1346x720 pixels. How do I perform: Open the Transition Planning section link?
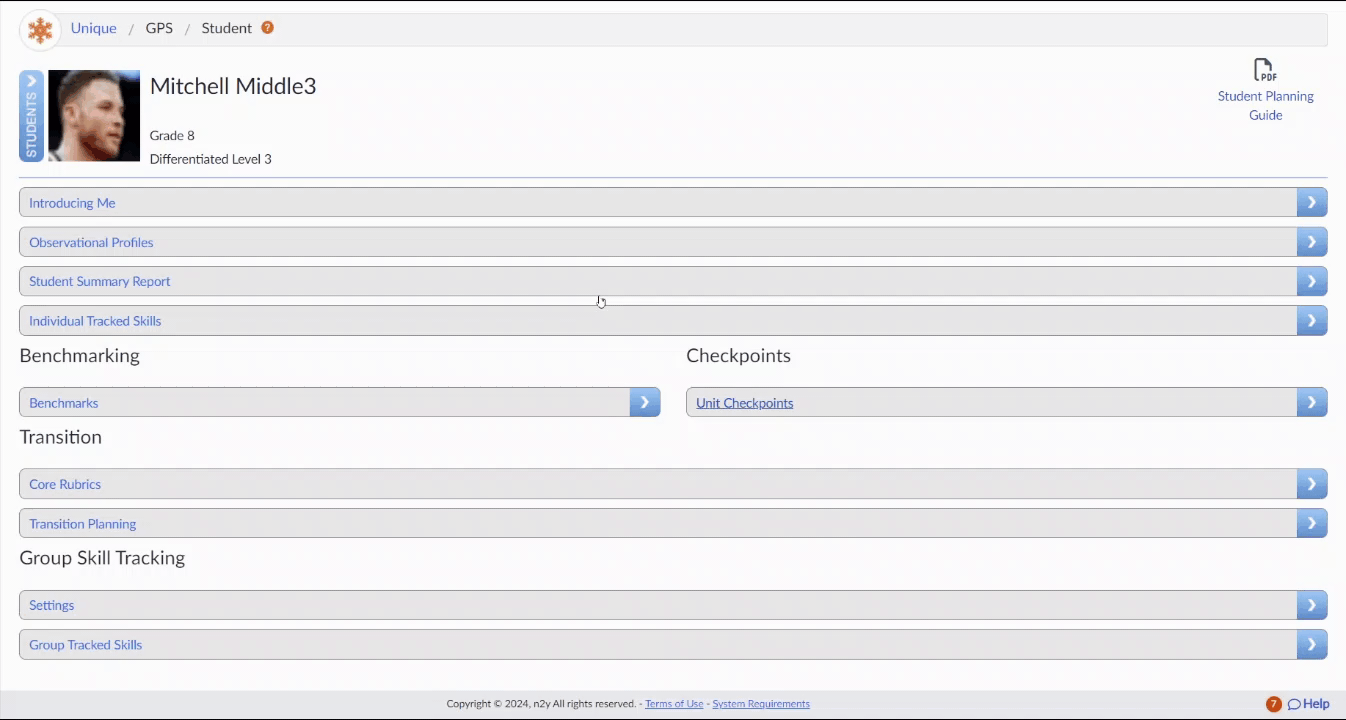(82, 524)
